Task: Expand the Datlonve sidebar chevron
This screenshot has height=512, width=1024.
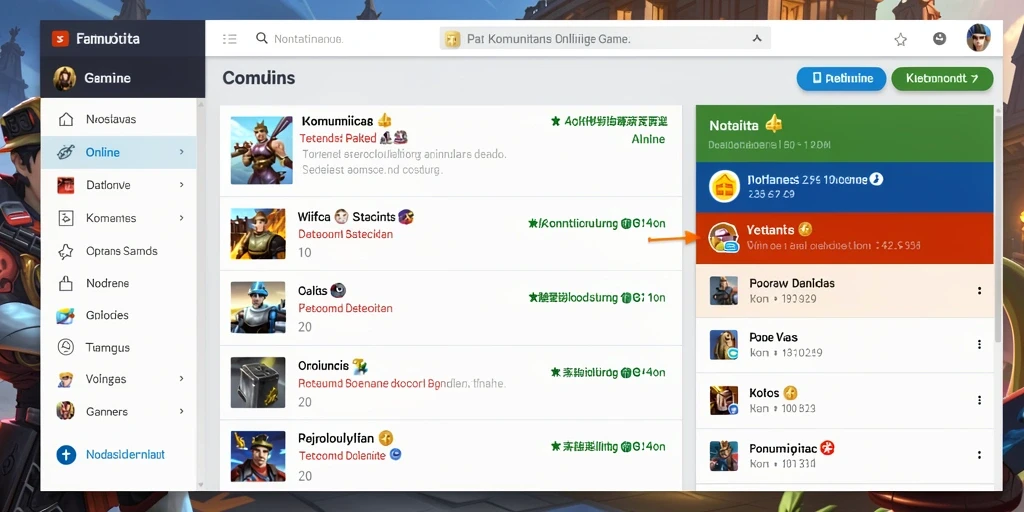Action: 182,185
